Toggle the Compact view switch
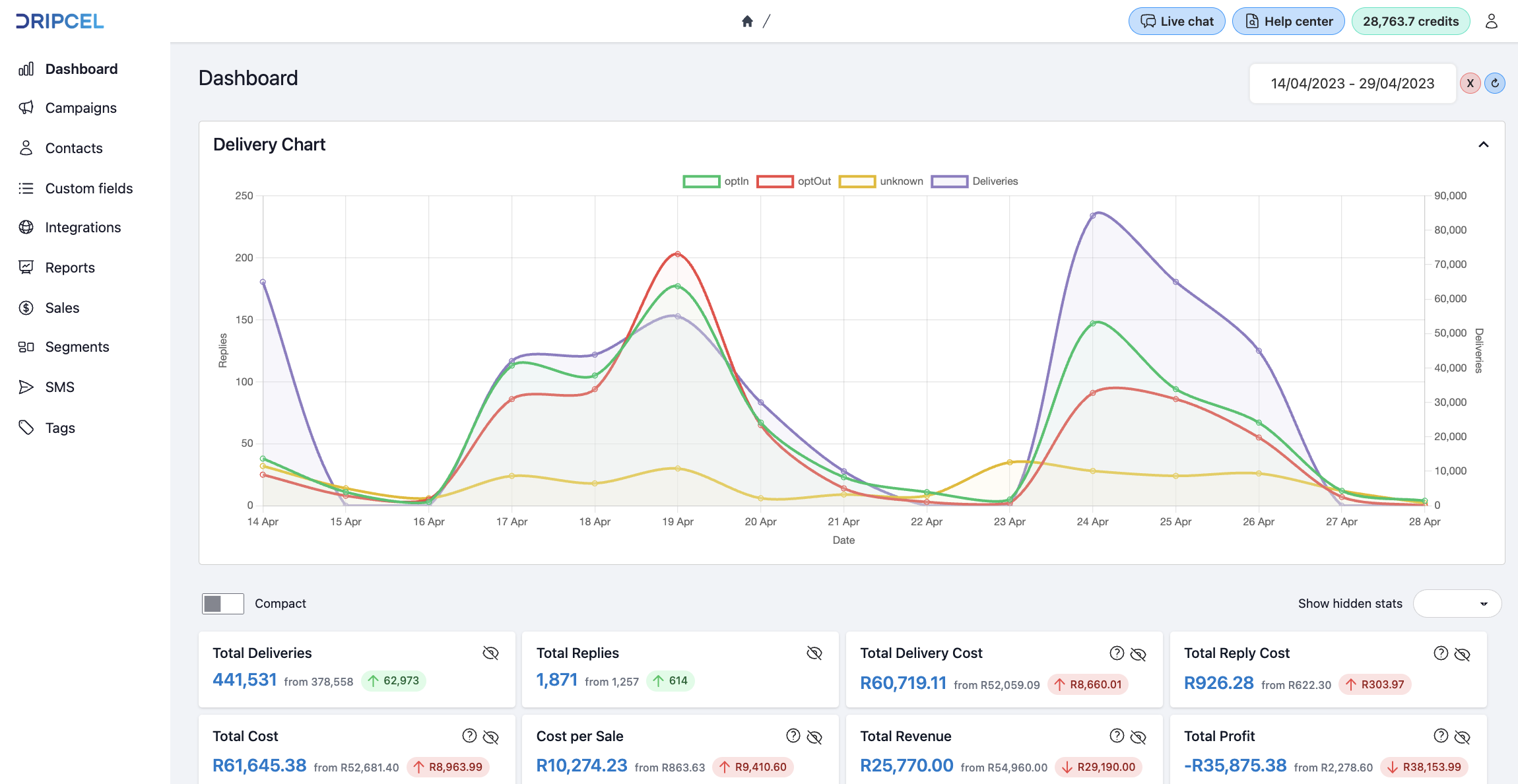The image size is (1518, 784). pyautogui.click(x=223, y=604)
